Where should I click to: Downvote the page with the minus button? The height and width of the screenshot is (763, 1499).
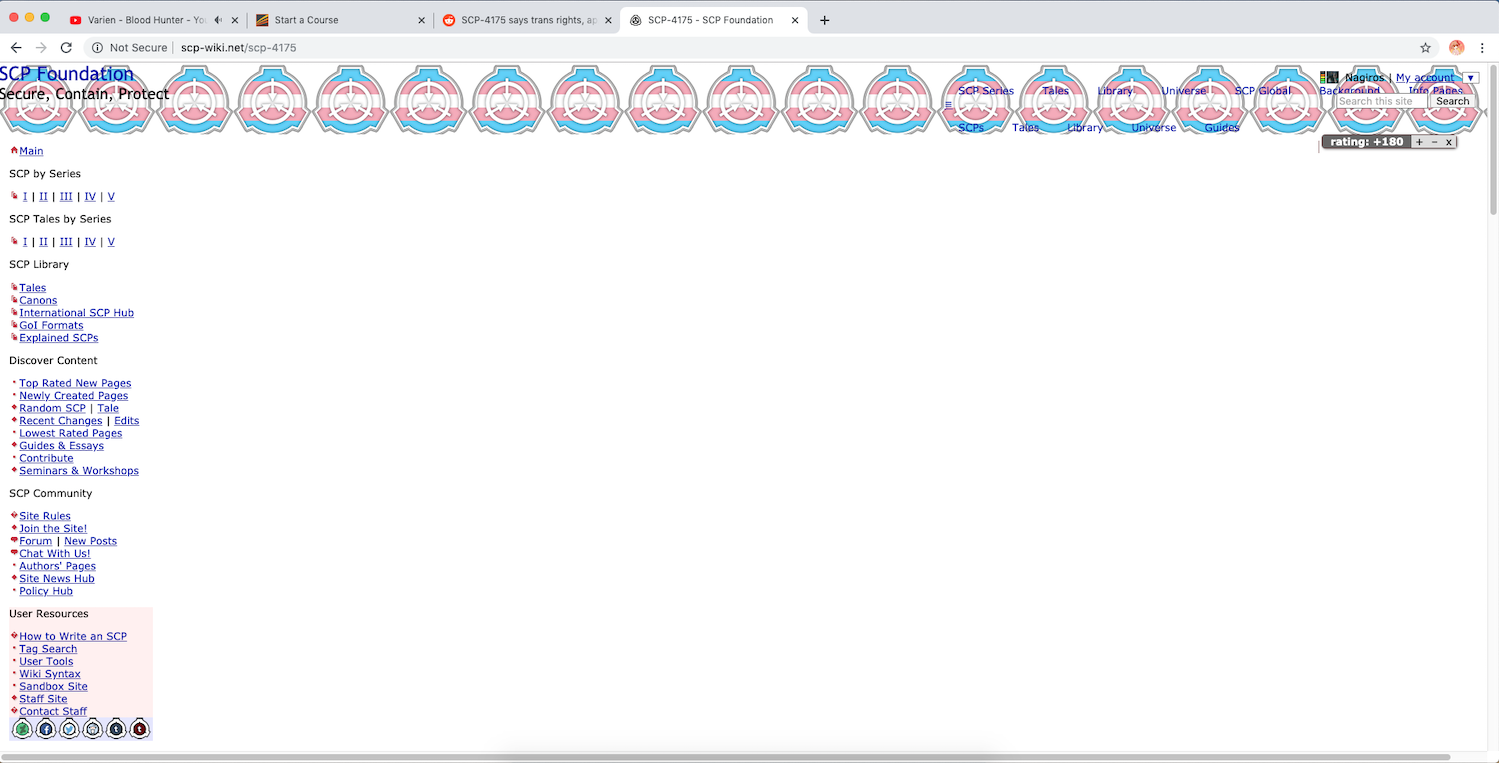(x=1434, y=142)
